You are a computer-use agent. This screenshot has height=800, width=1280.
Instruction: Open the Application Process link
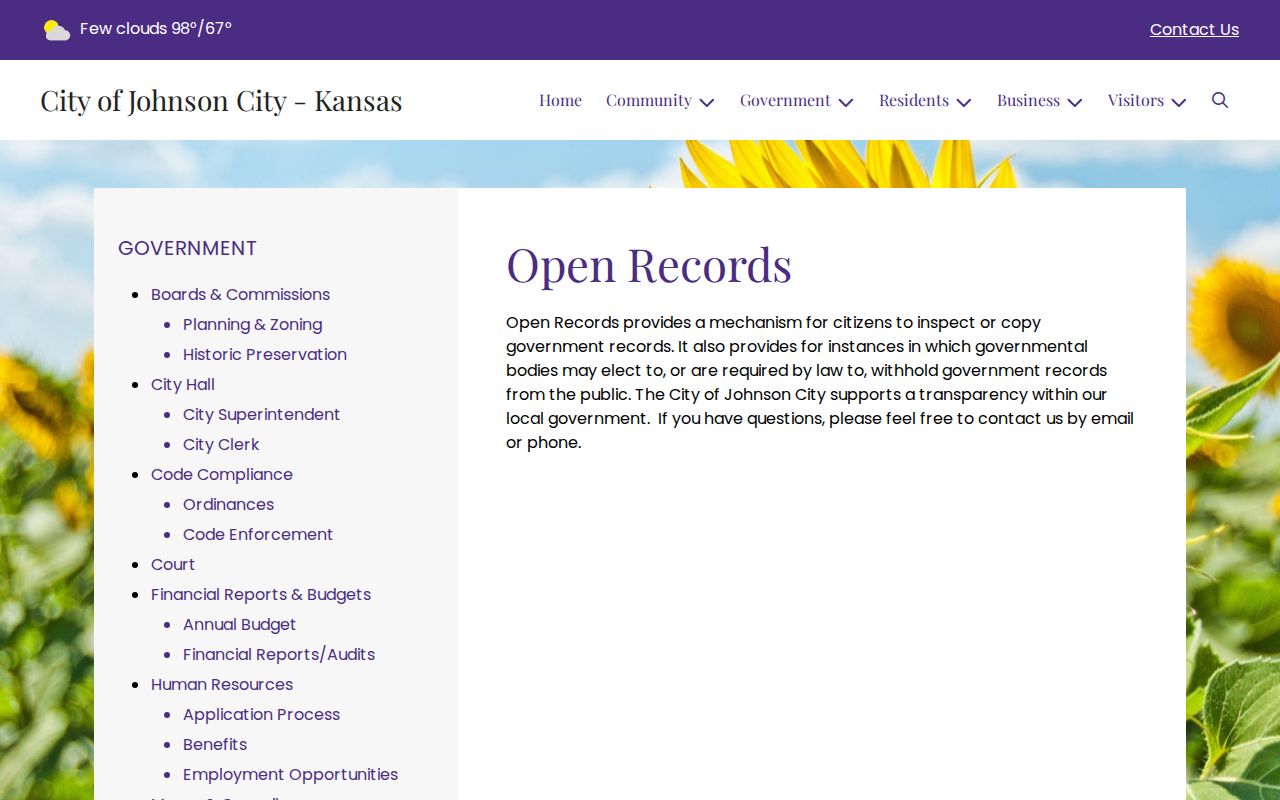click(261, 714)
